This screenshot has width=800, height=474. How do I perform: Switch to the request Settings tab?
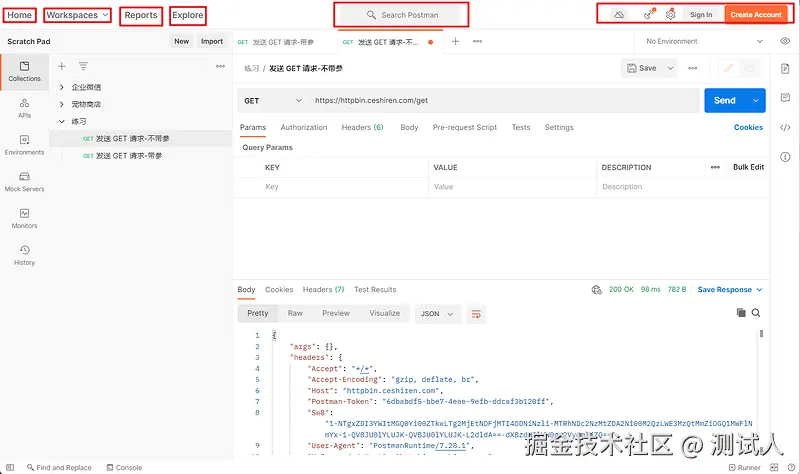click(559, 128)
